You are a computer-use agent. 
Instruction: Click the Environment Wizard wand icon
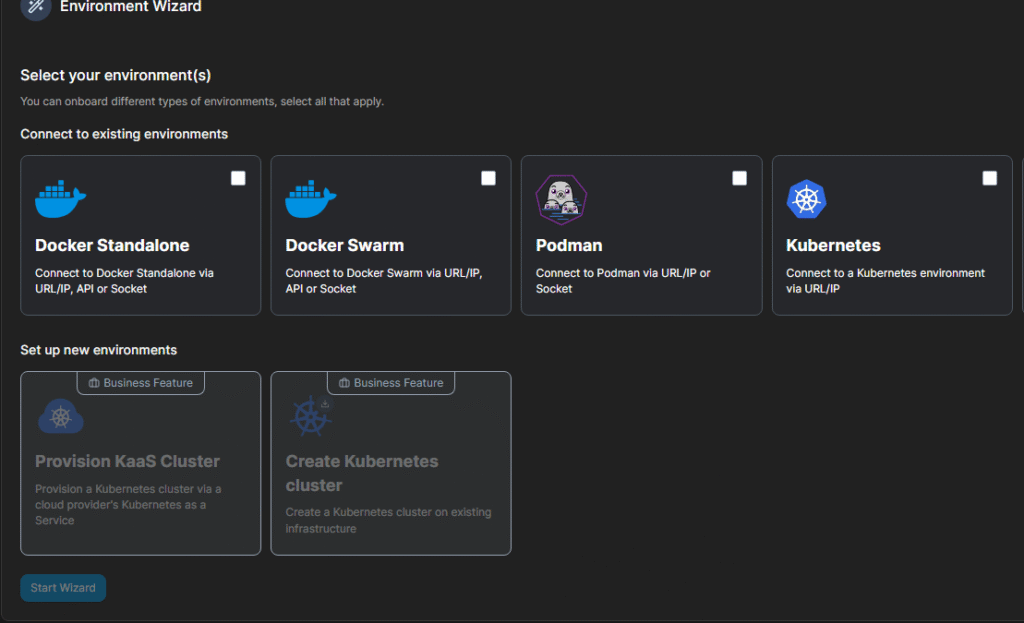coord(36,7)
